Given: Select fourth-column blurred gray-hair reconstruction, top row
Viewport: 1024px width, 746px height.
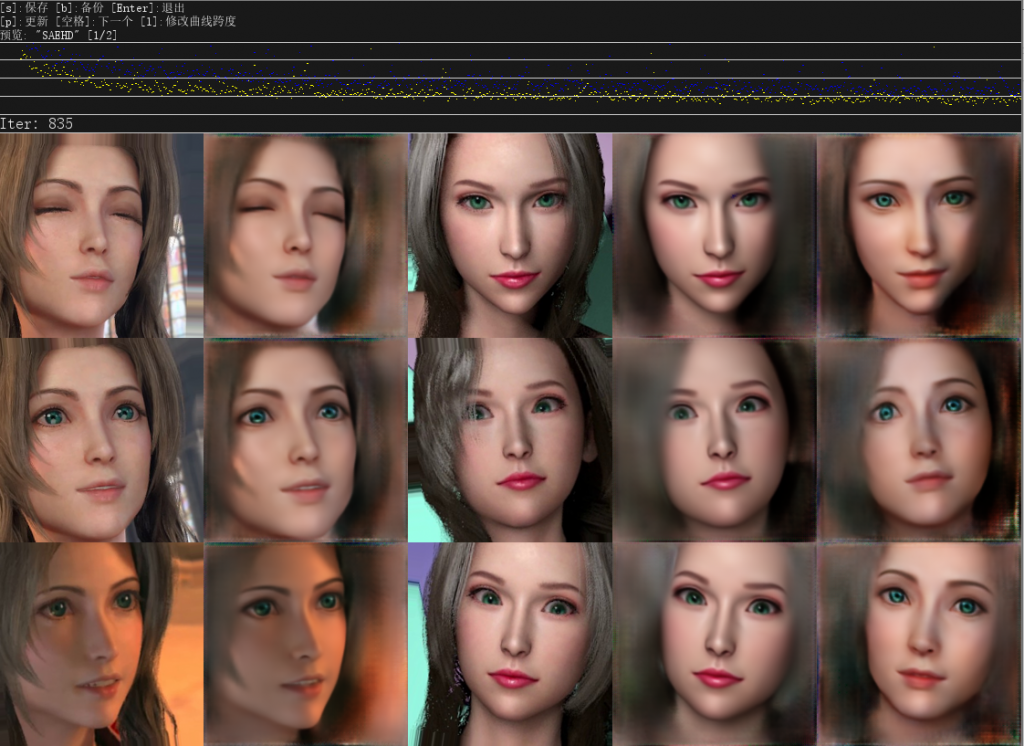Looking at the screenshot, I should click(x=714, y=235).
